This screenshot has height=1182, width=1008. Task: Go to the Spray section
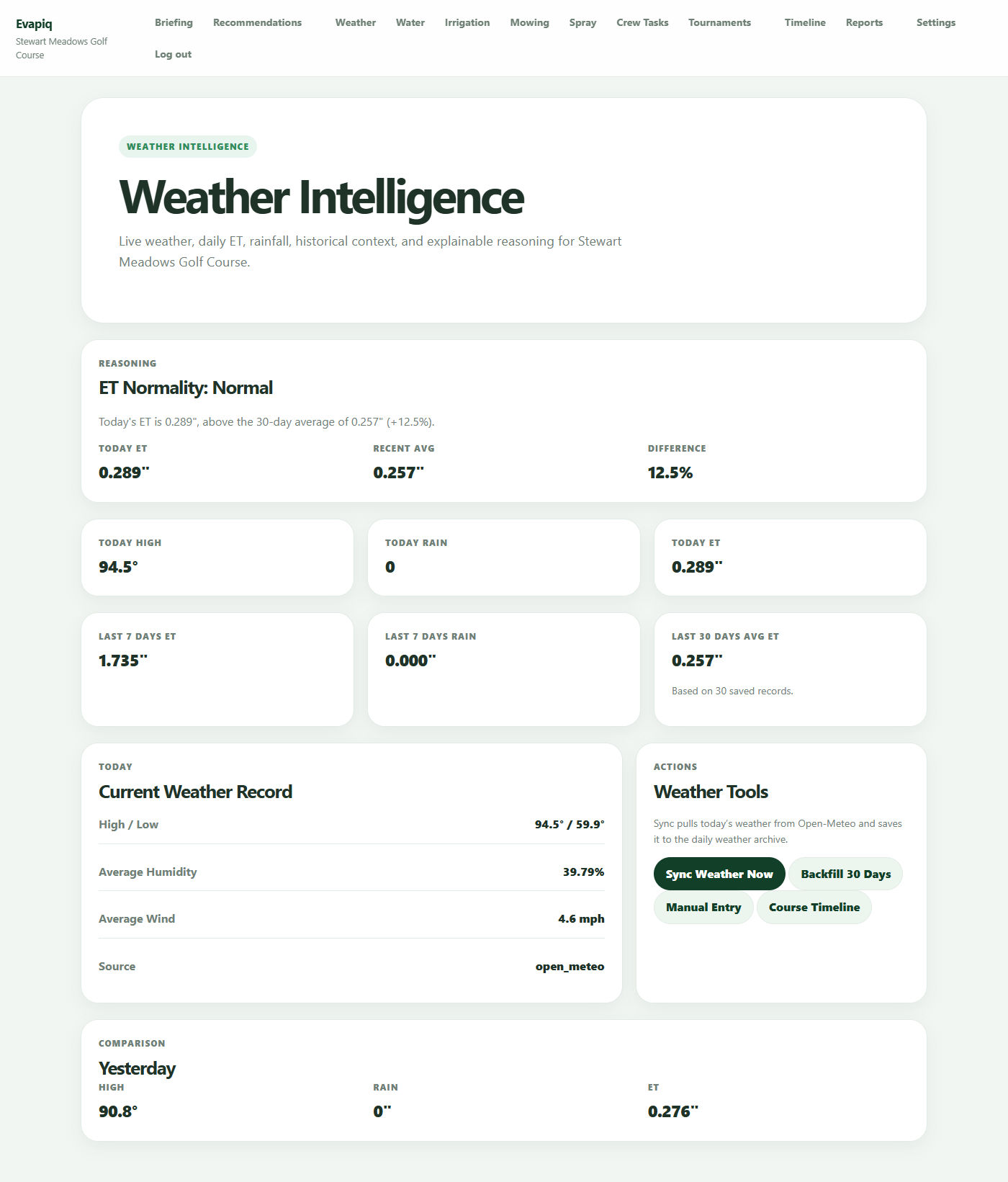(582, 22)
